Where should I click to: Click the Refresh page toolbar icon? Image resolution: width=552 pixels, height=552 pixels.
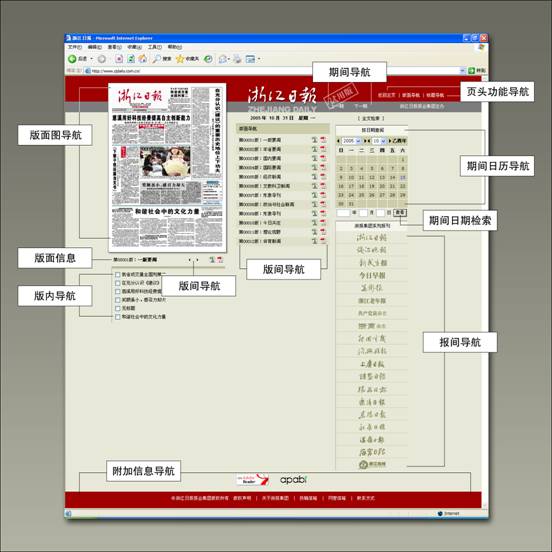coord(131,59)
